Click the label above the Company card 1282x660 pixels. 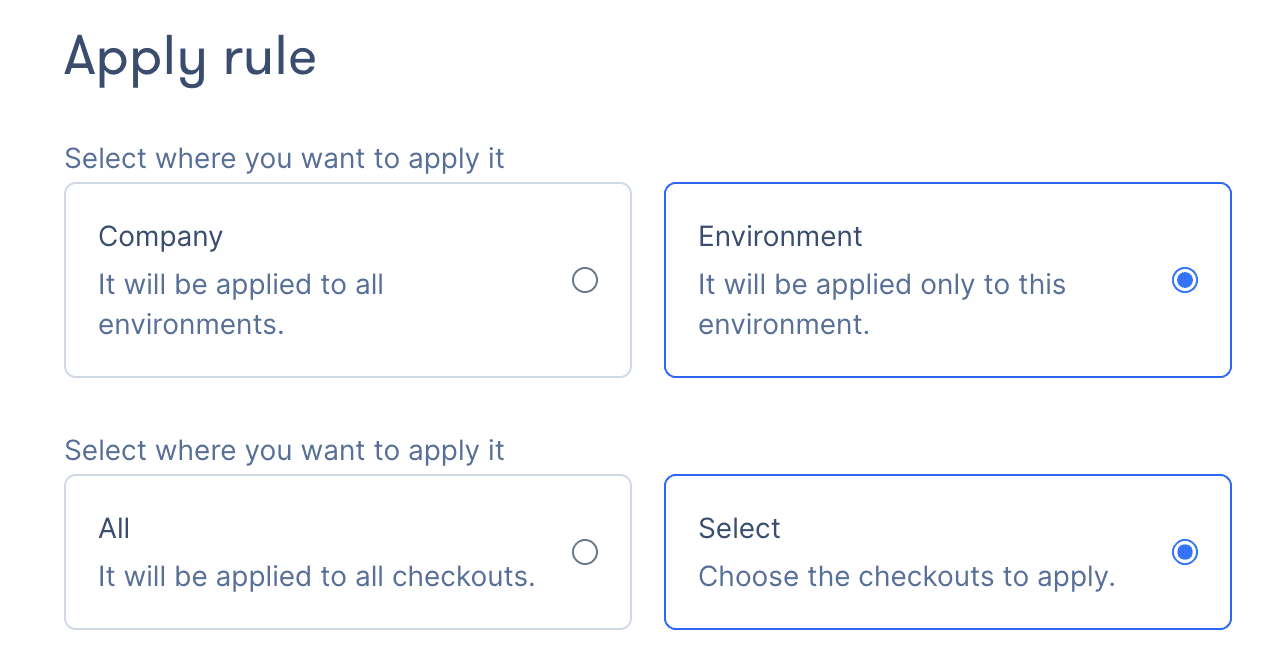pos(284,159)
